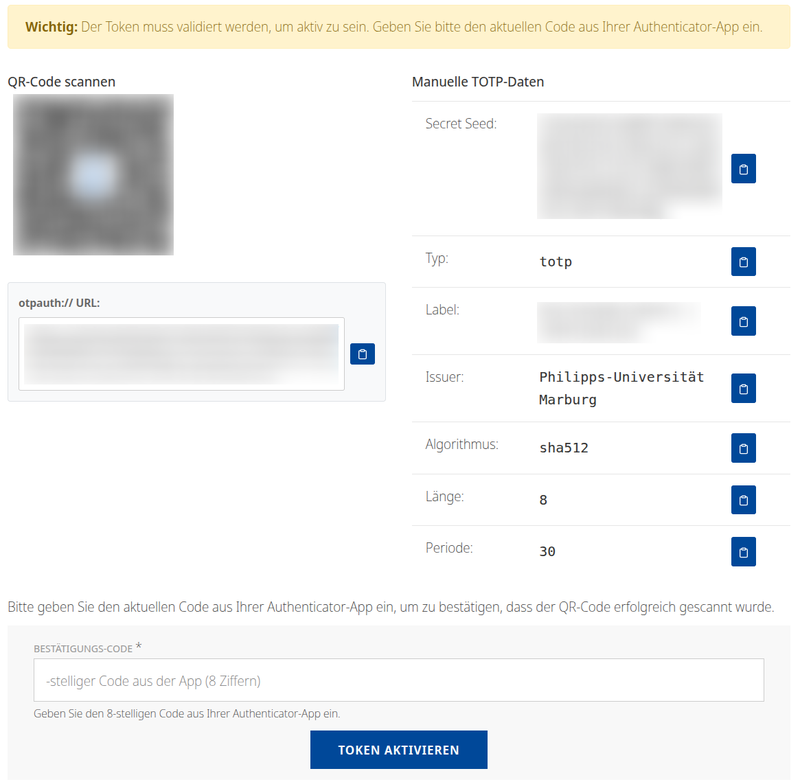
Task: Copy the Label value to clipboard
Action: tap(743, 321)
